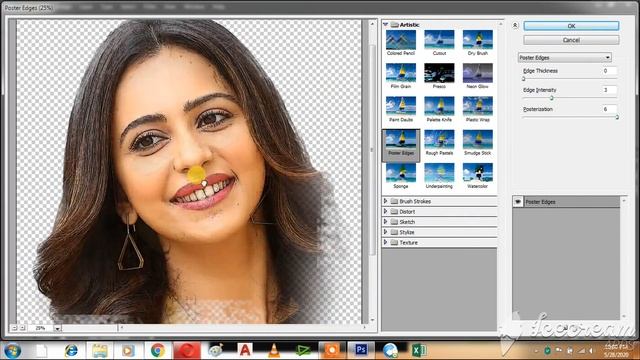Image resolution: width=640 pixels, height=360 pixels.
Task: Open Excel from the taskbar
Action: click(x=419, y=350)
